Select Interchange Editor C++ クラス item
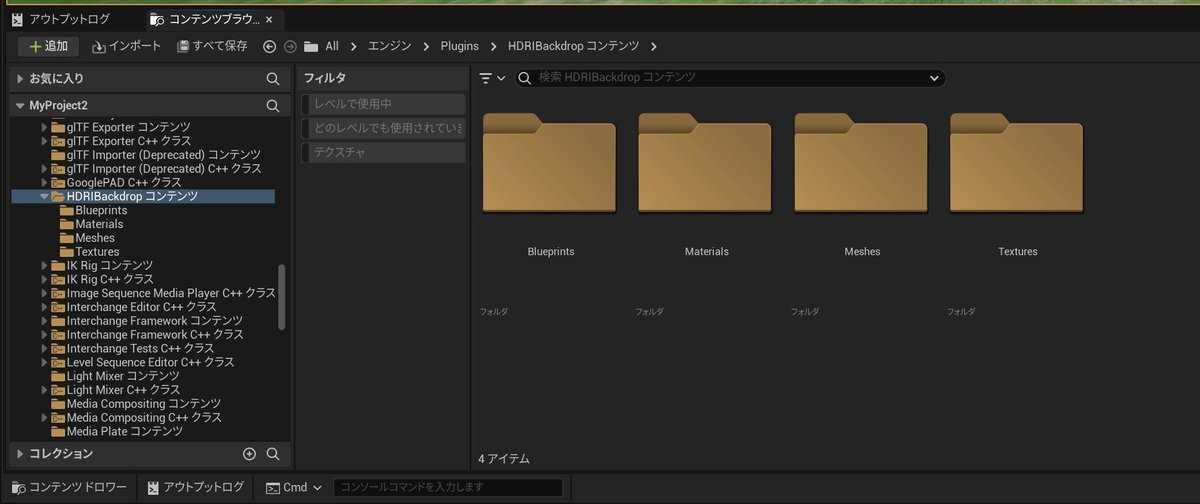This screenshot has height=504, width=1200. point(142,308)
